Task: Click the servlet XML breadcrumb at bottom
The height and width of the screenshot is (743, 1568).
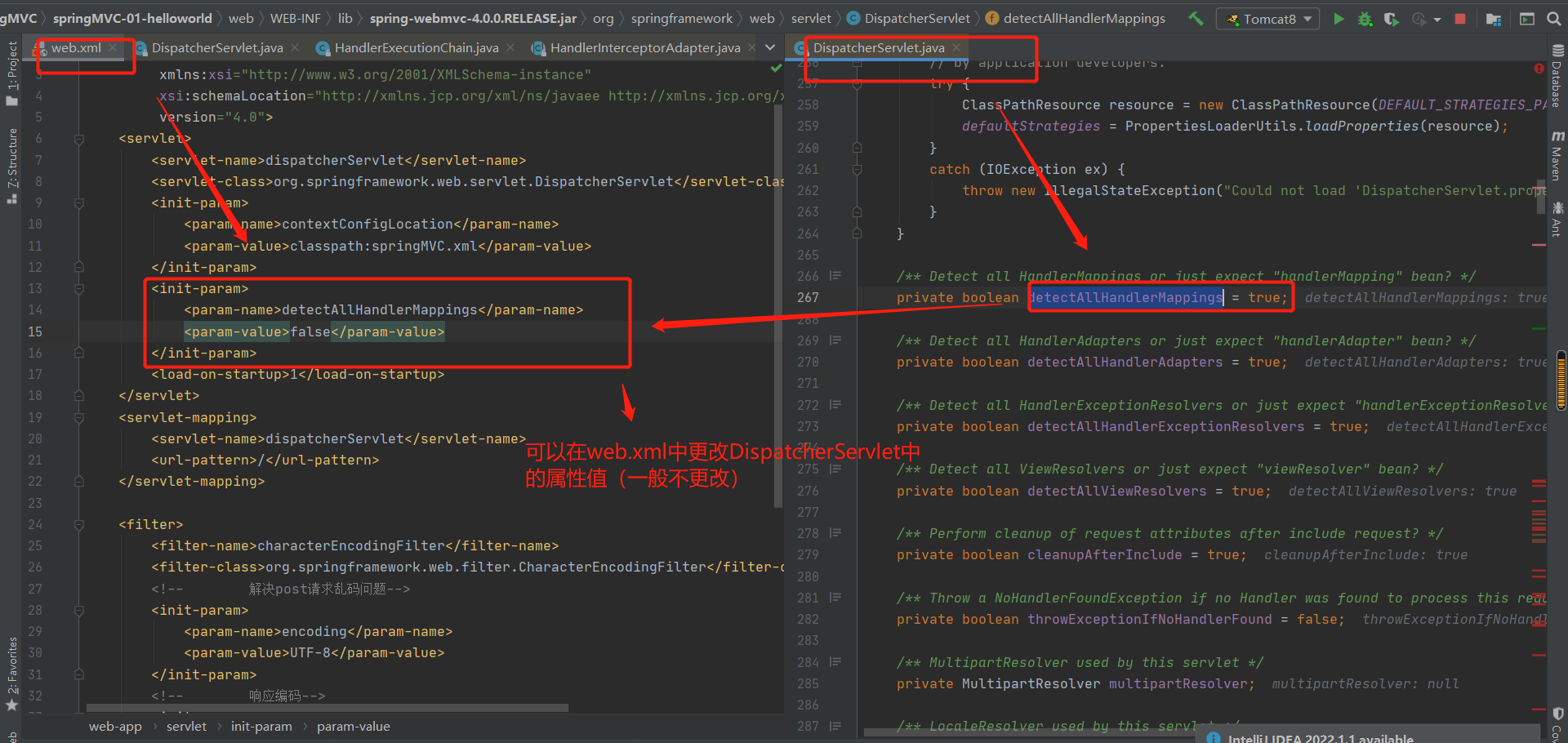Action: point(186,727)
